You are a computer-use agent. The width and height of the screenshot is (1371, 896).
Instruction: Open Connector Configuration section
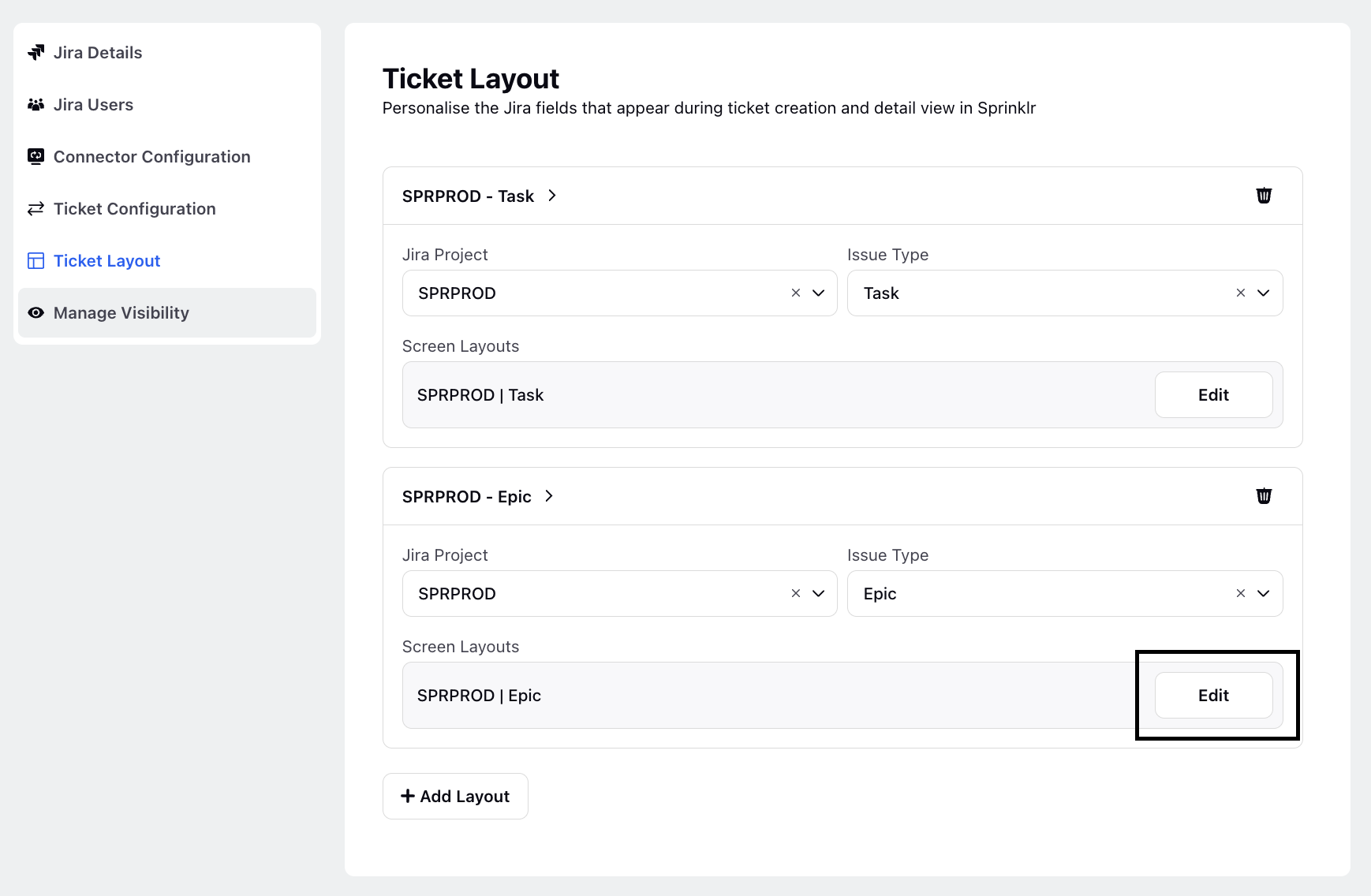pos(167,157)
